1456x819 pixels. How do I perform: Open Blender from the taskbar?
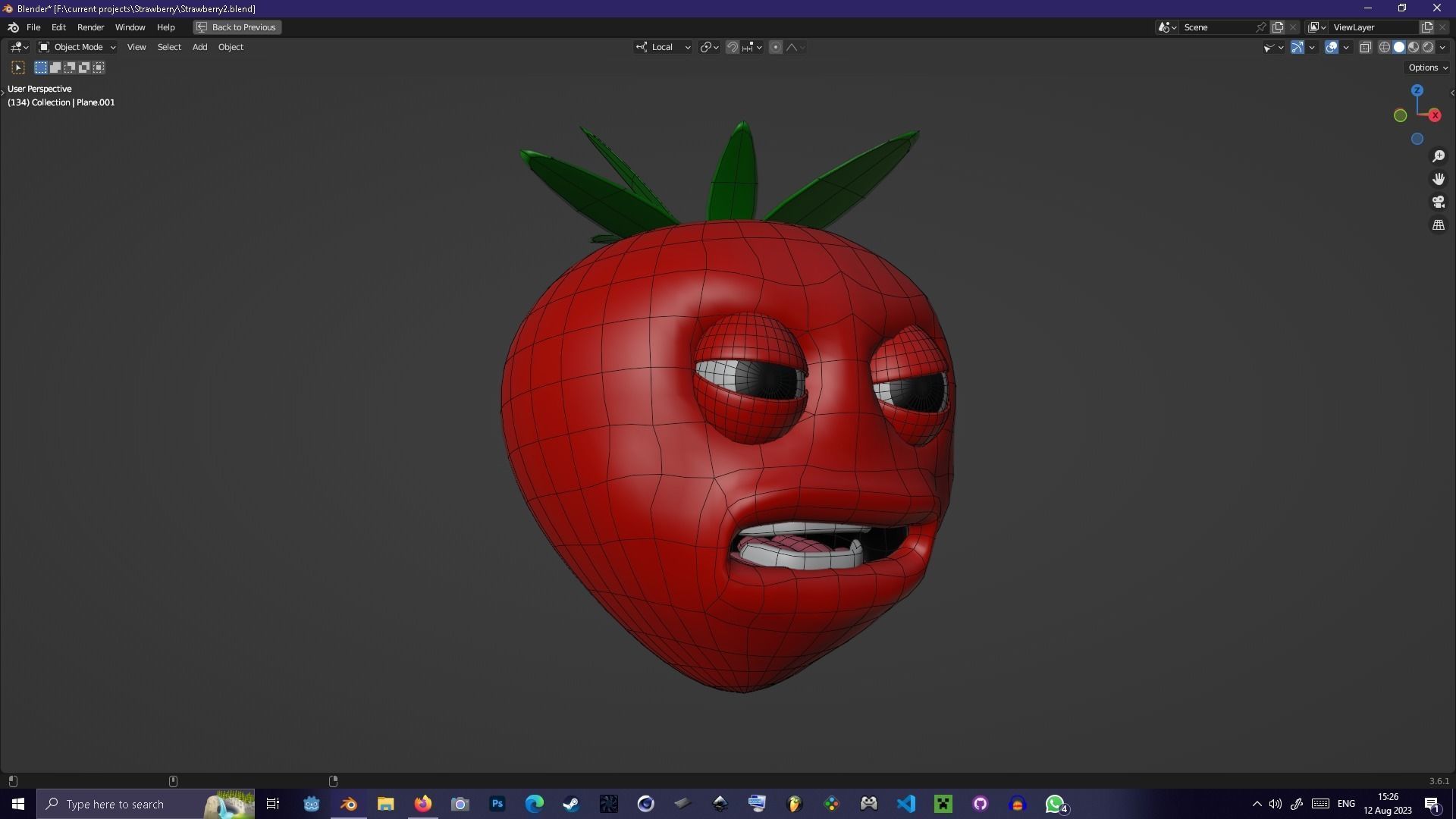coord(349,804)
